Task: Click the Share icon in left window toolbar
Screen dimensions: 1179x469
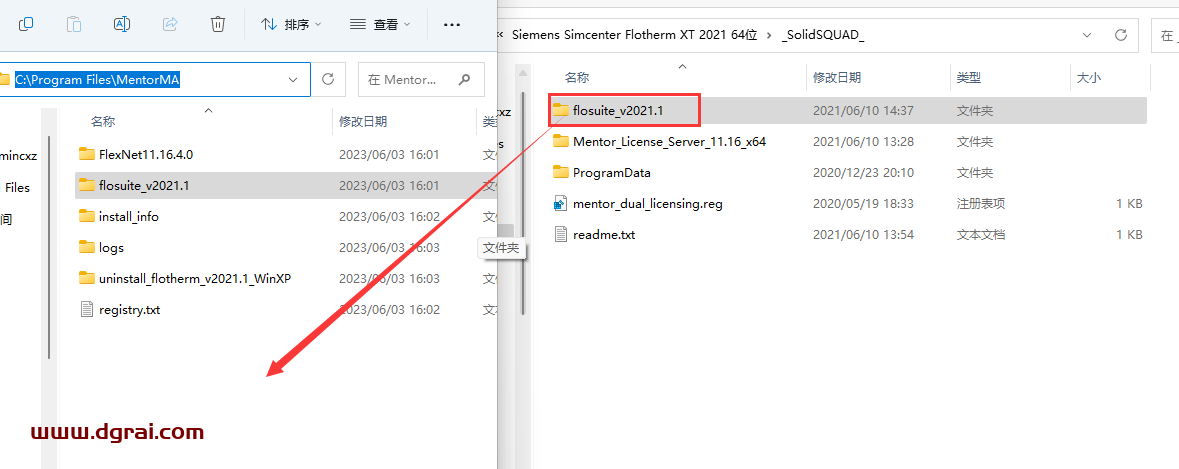Action: click(170, 24)
